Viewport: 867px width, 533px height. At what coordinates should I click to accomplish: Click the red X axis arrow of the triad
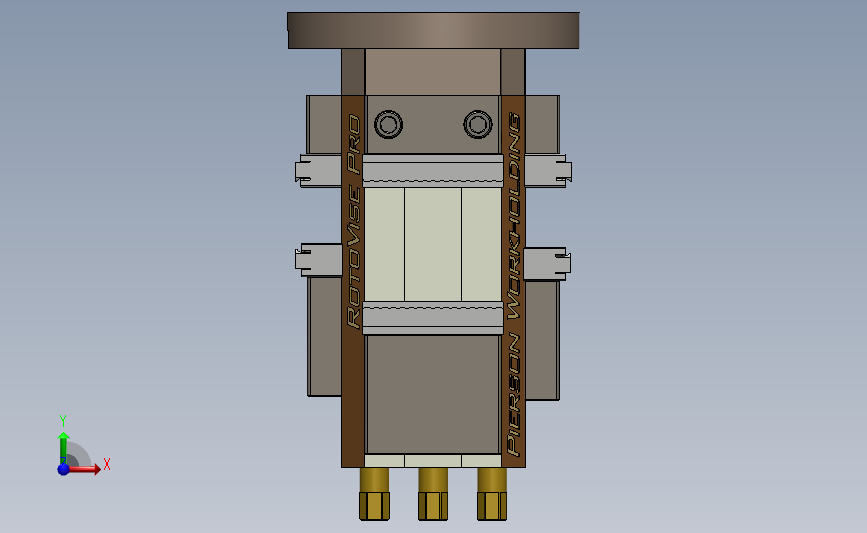point(84,469)
